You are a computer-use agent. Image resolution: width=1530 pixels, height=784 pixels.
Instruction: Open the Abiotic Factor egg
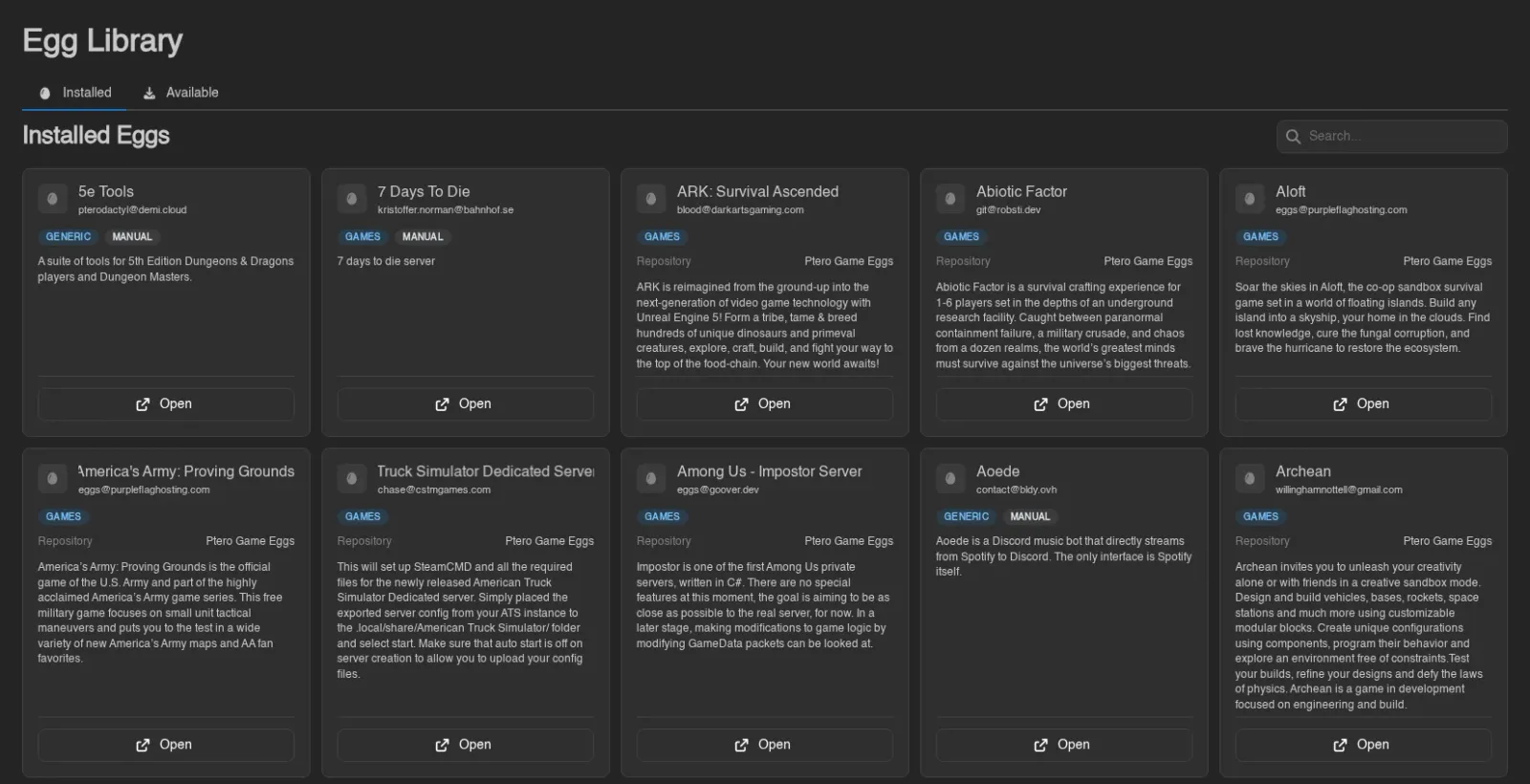[x=1063, y=404]
